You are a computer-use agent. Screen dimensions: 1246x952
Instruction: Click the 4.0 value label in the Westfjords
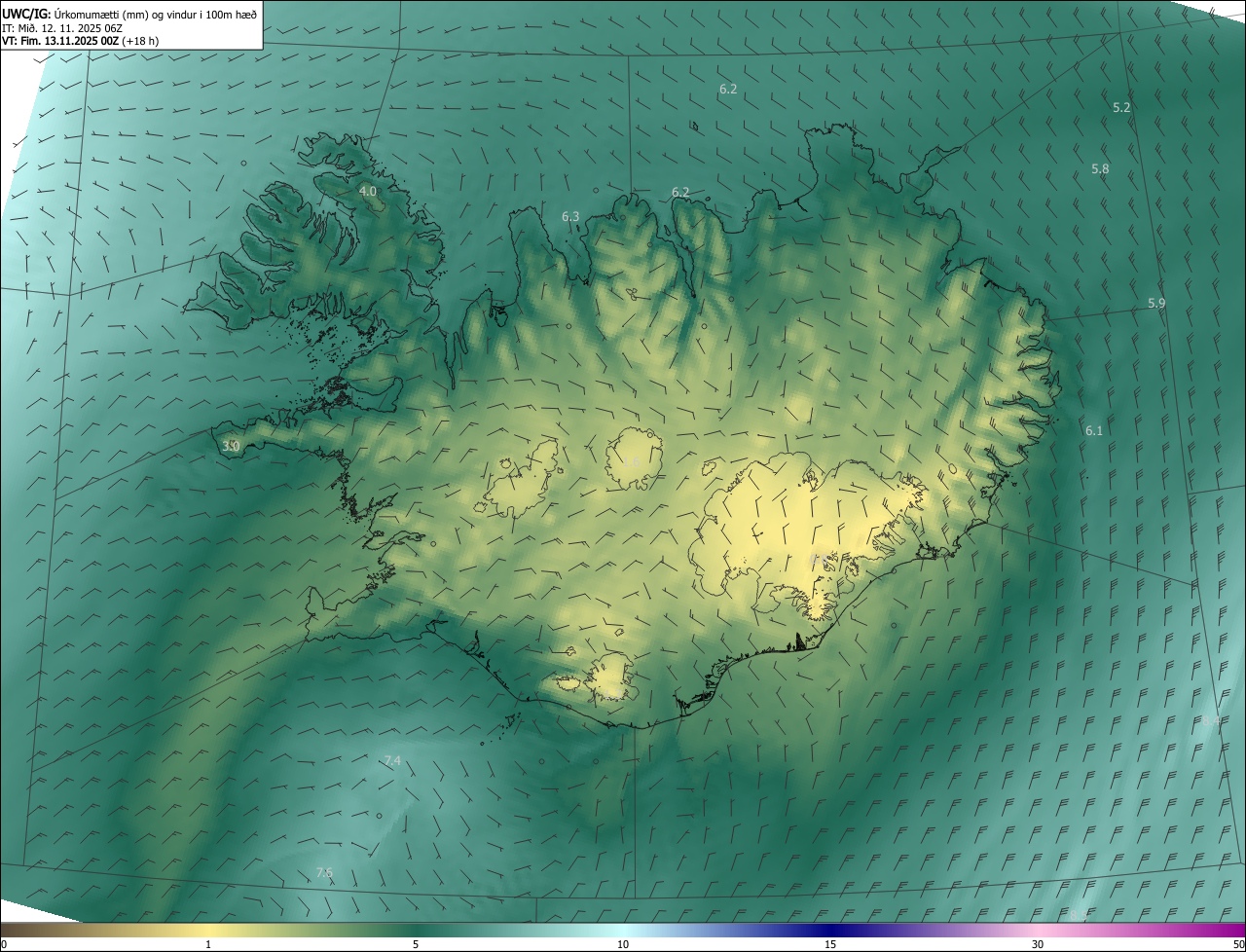tap(368, 192)
